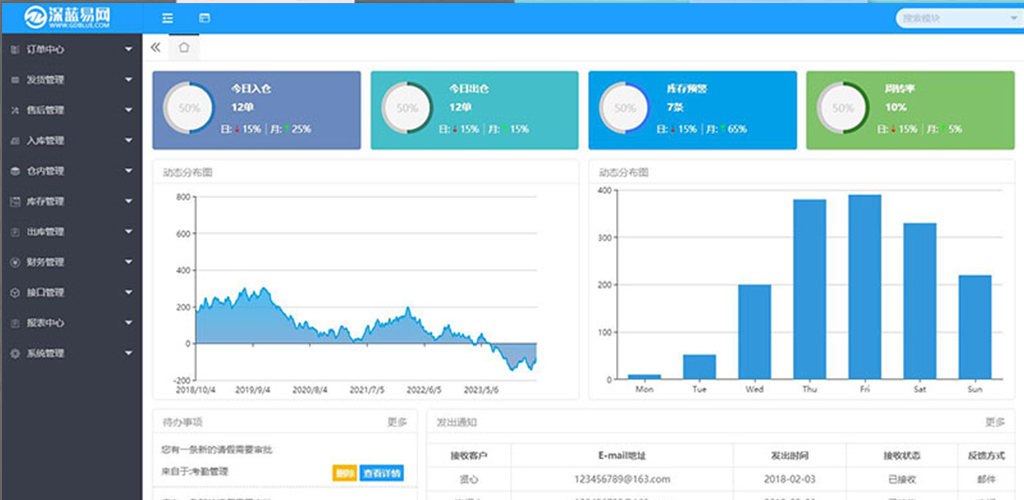Click the 深蓝易网 logo
This screenshot has width=1024, height=500.
tap(67, 18)
